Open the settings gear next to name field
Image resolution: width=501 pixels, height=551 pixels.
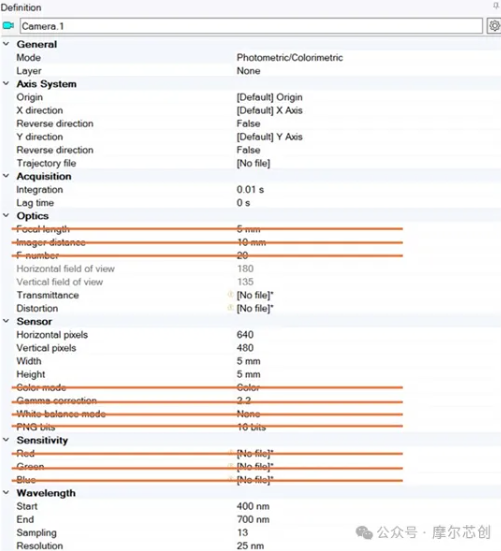pos(494,26)
